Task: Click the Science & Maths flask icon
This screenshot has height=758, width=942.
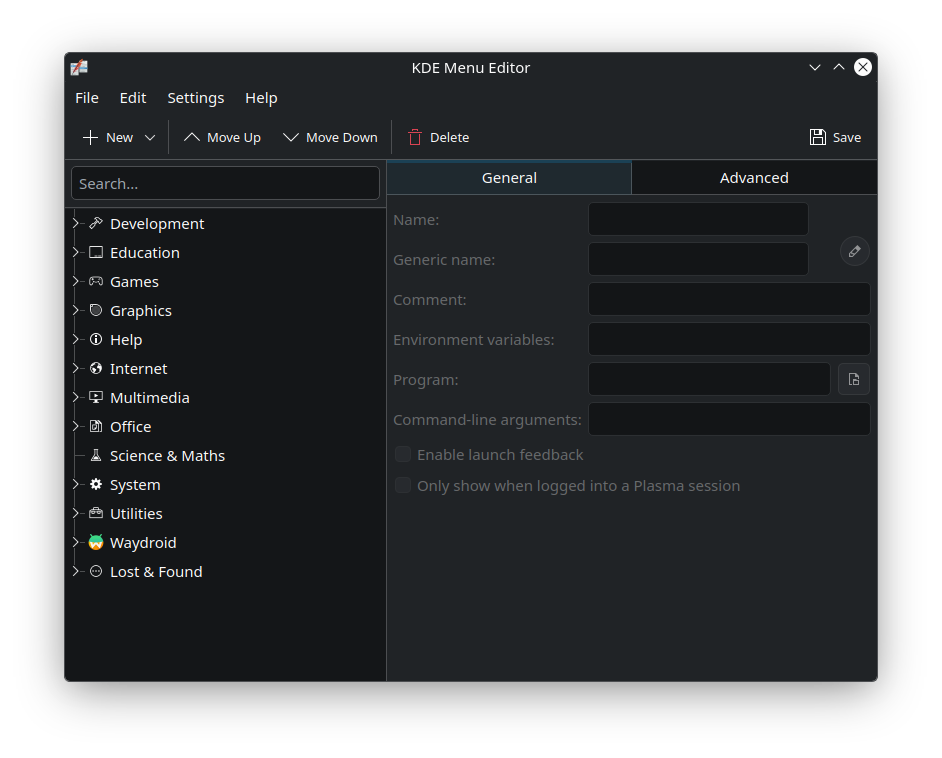Action: point(96,455)
